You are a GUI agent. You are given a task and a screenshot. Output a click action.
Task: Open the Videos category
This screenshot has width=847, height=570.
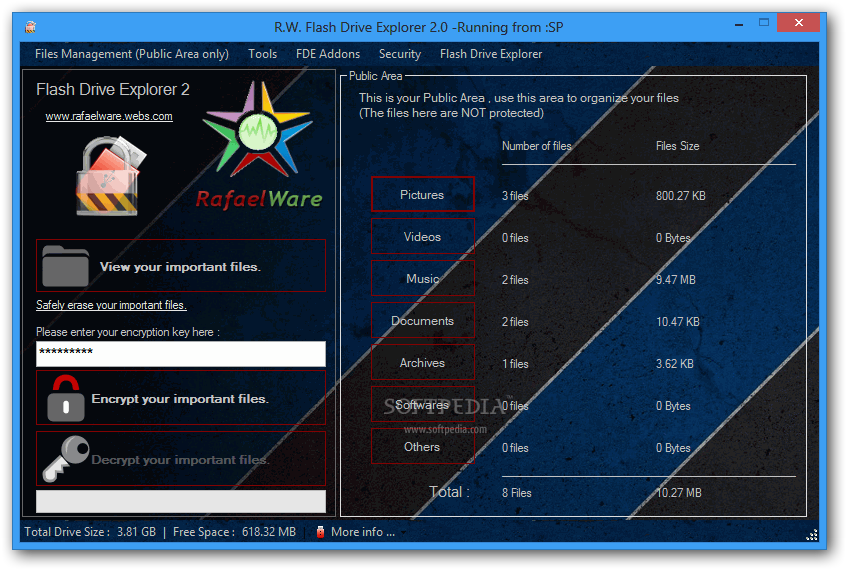pos(422,236)
